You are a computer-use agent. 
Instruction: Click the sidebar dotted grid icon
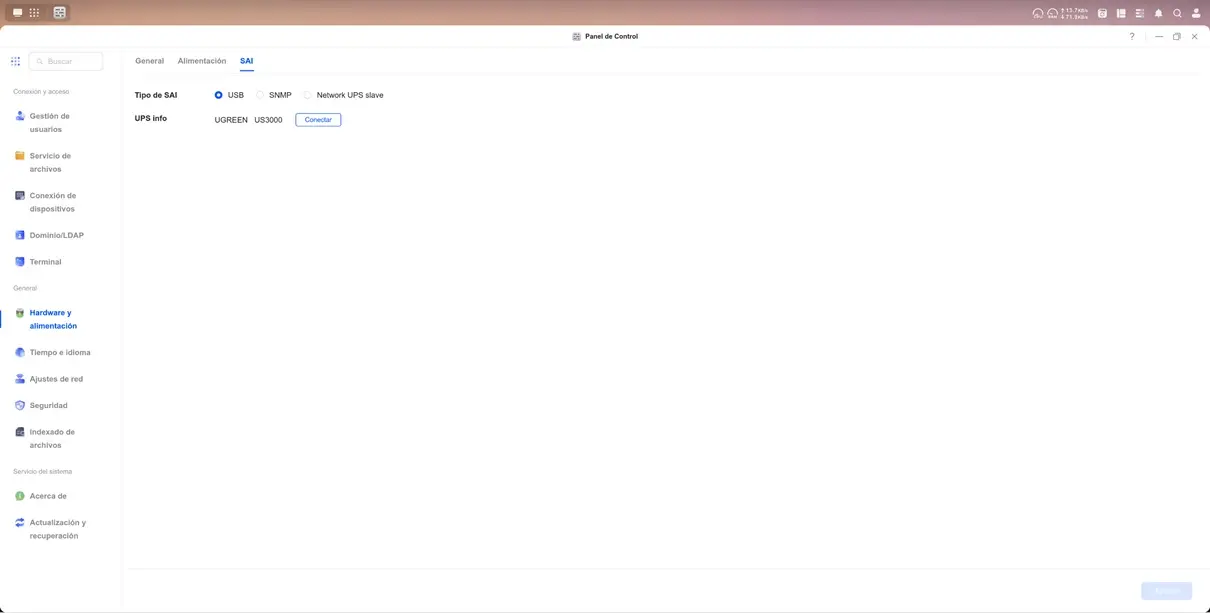click(15, 61)
